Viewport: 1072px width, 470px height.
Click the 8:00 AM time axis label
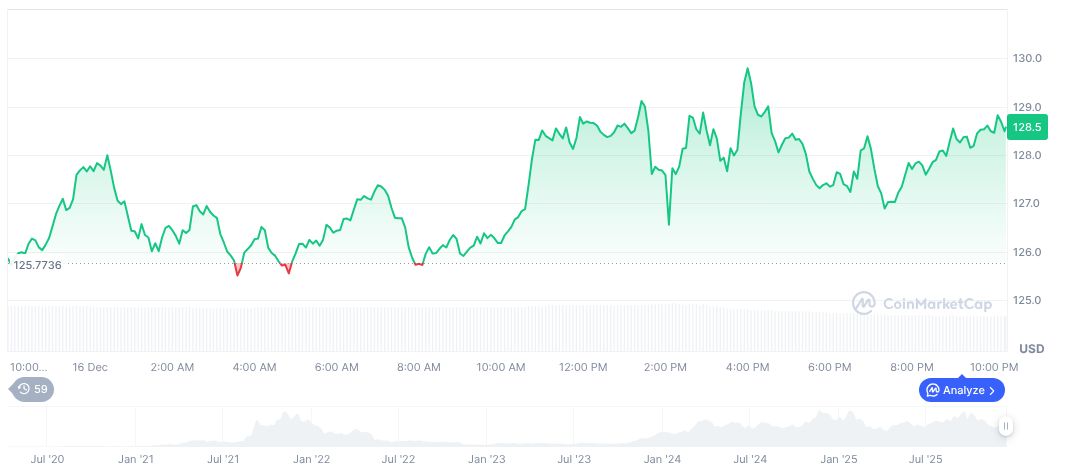pos(418,367)
